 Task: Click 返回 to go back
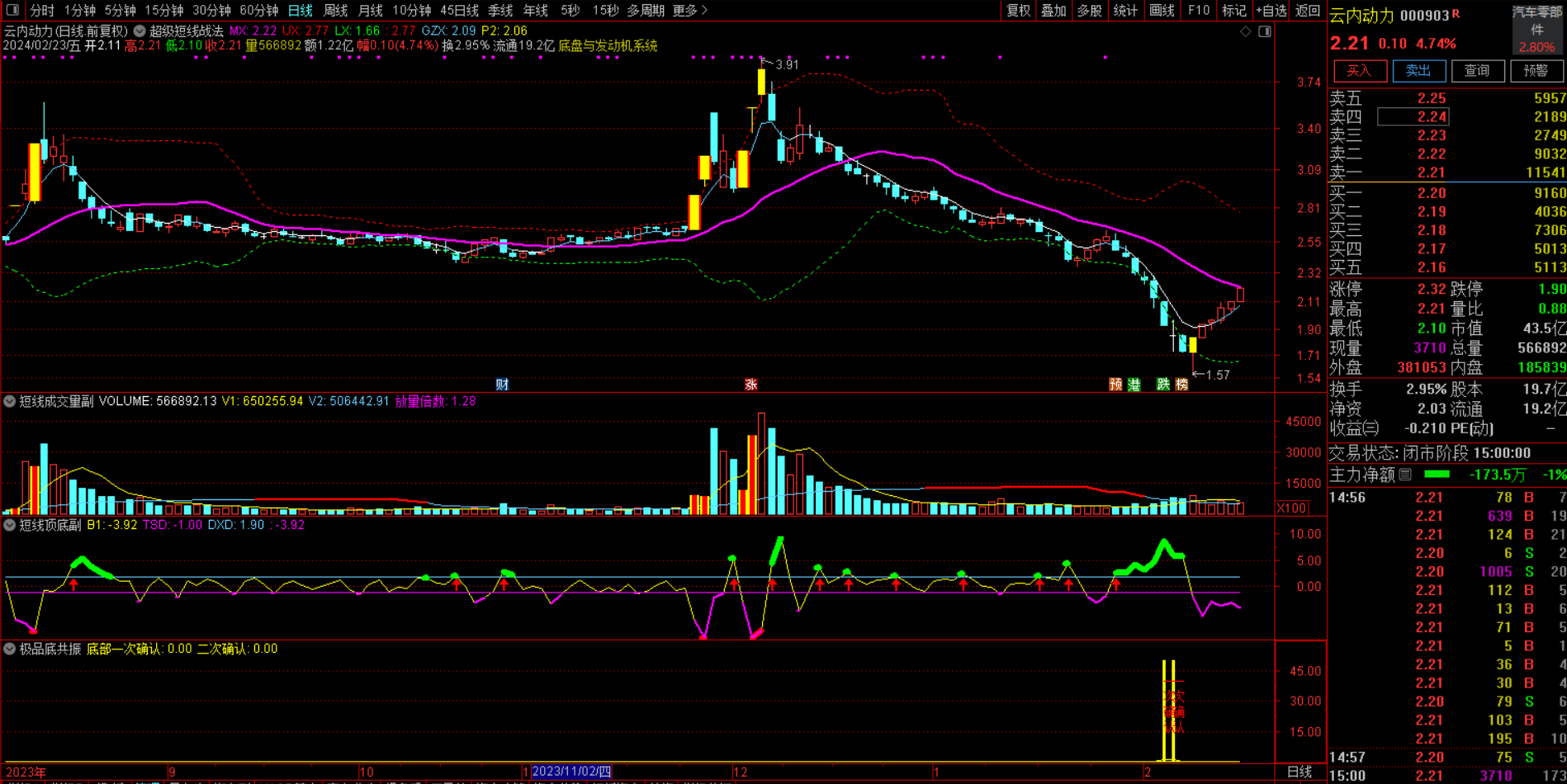[1308, 10]
